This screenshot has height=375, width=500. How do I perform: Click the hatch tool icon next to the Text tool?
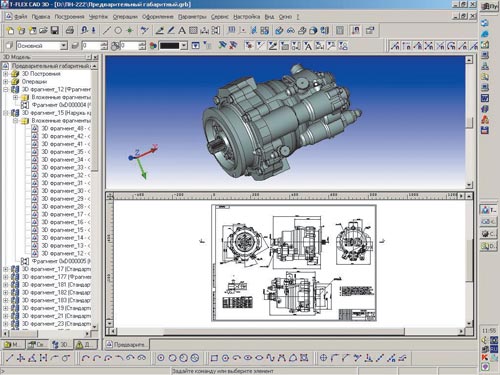193,31
